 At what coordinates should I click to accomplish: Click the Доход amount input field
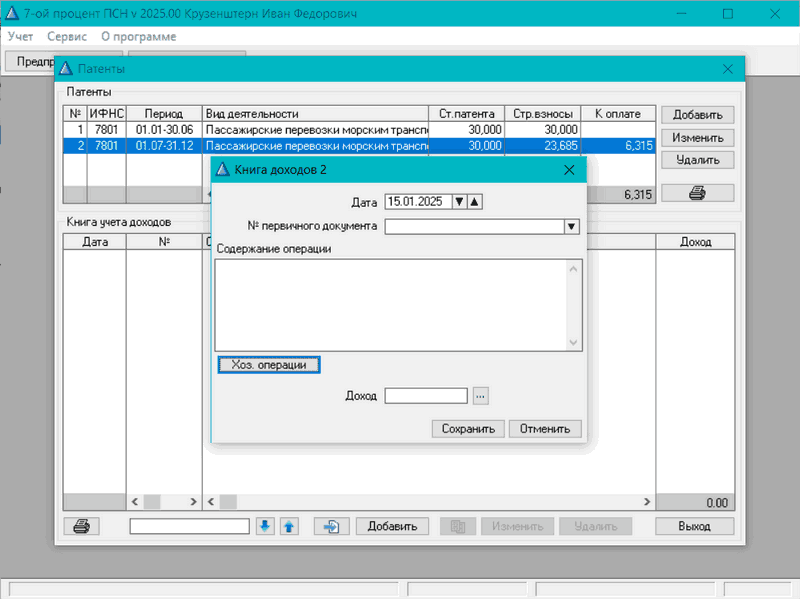(425, 396)
